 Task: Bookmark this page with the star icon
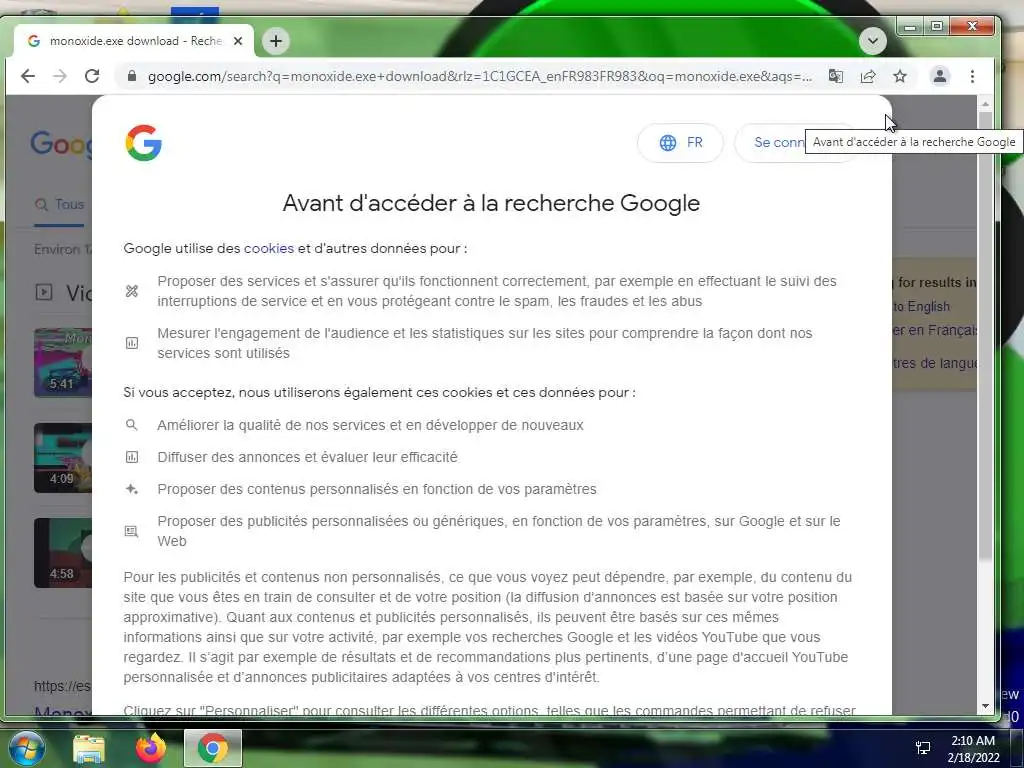point(900,76)
